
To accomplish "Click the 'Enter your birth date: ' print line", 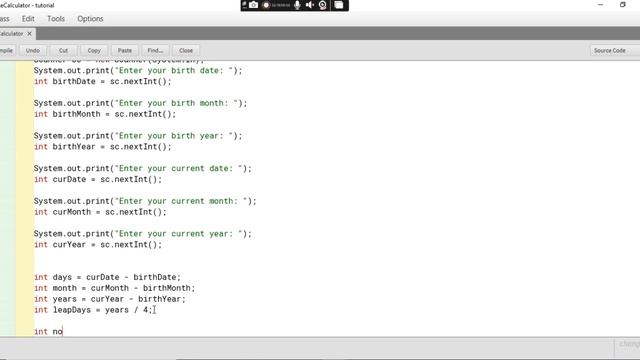I will click(138, 70).
